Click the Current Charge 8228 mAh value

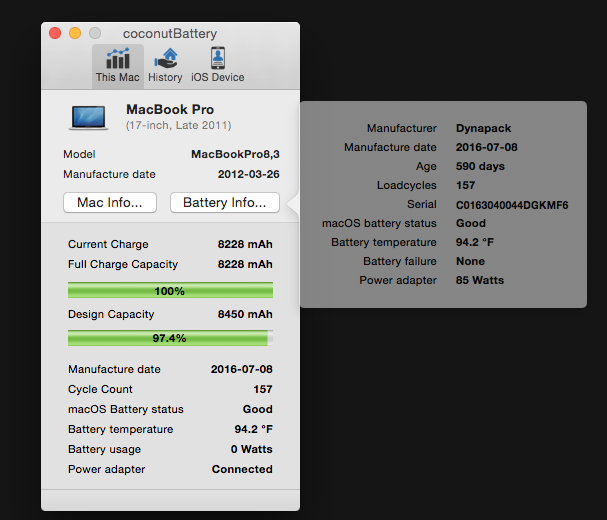coord(245,244)
